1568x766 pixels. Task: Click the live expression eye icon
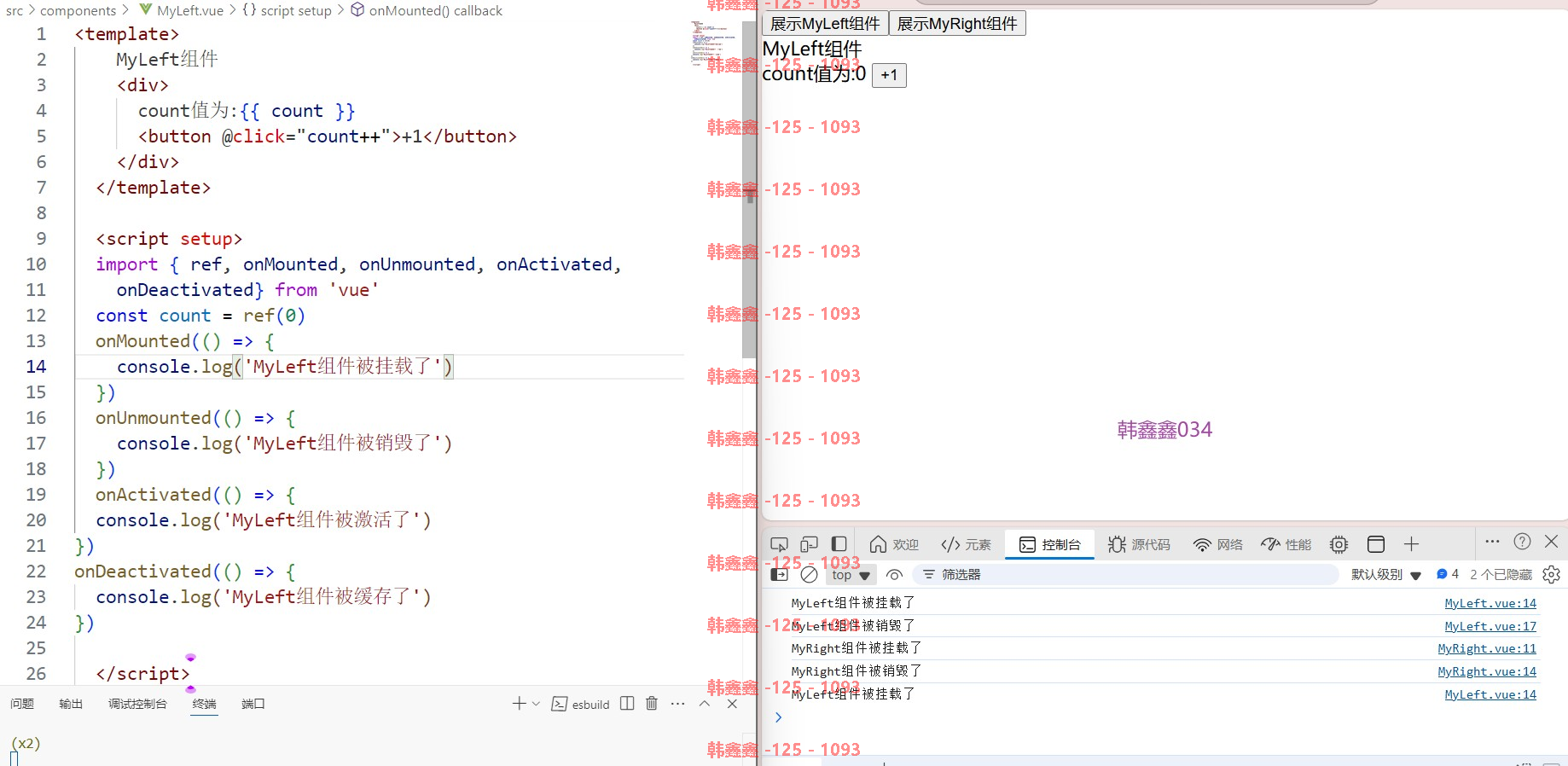tap(894, 575)
